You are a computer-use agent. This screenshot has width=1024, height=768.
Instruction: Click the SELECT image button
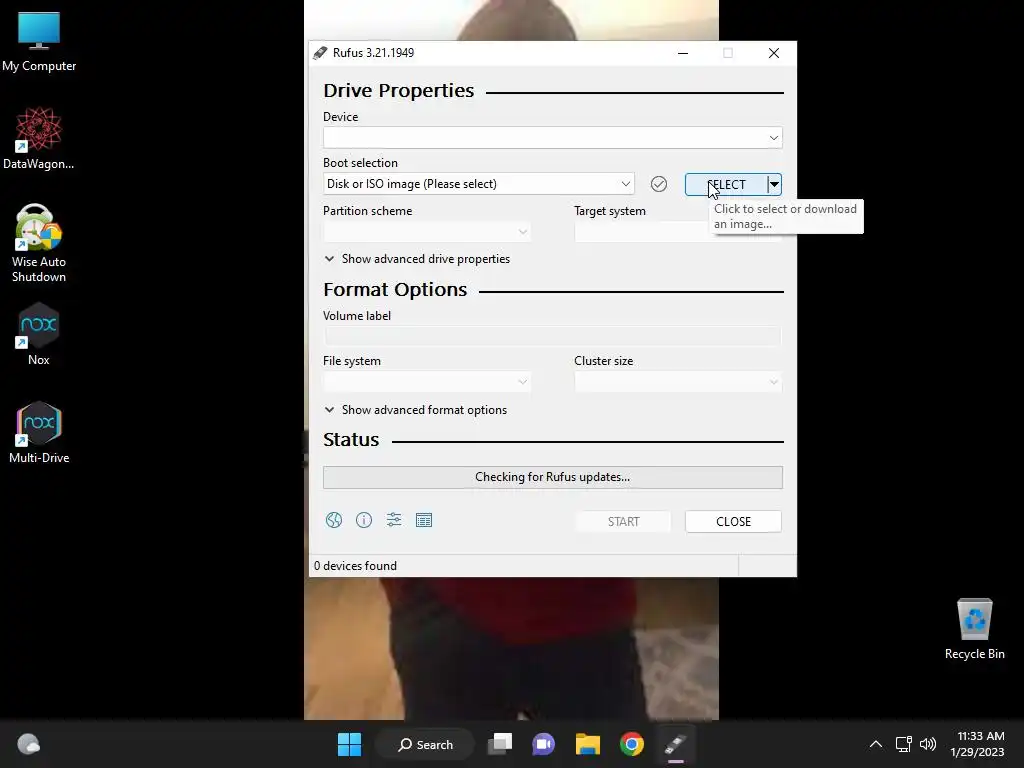pyautogui.click(x=726, y=185)
